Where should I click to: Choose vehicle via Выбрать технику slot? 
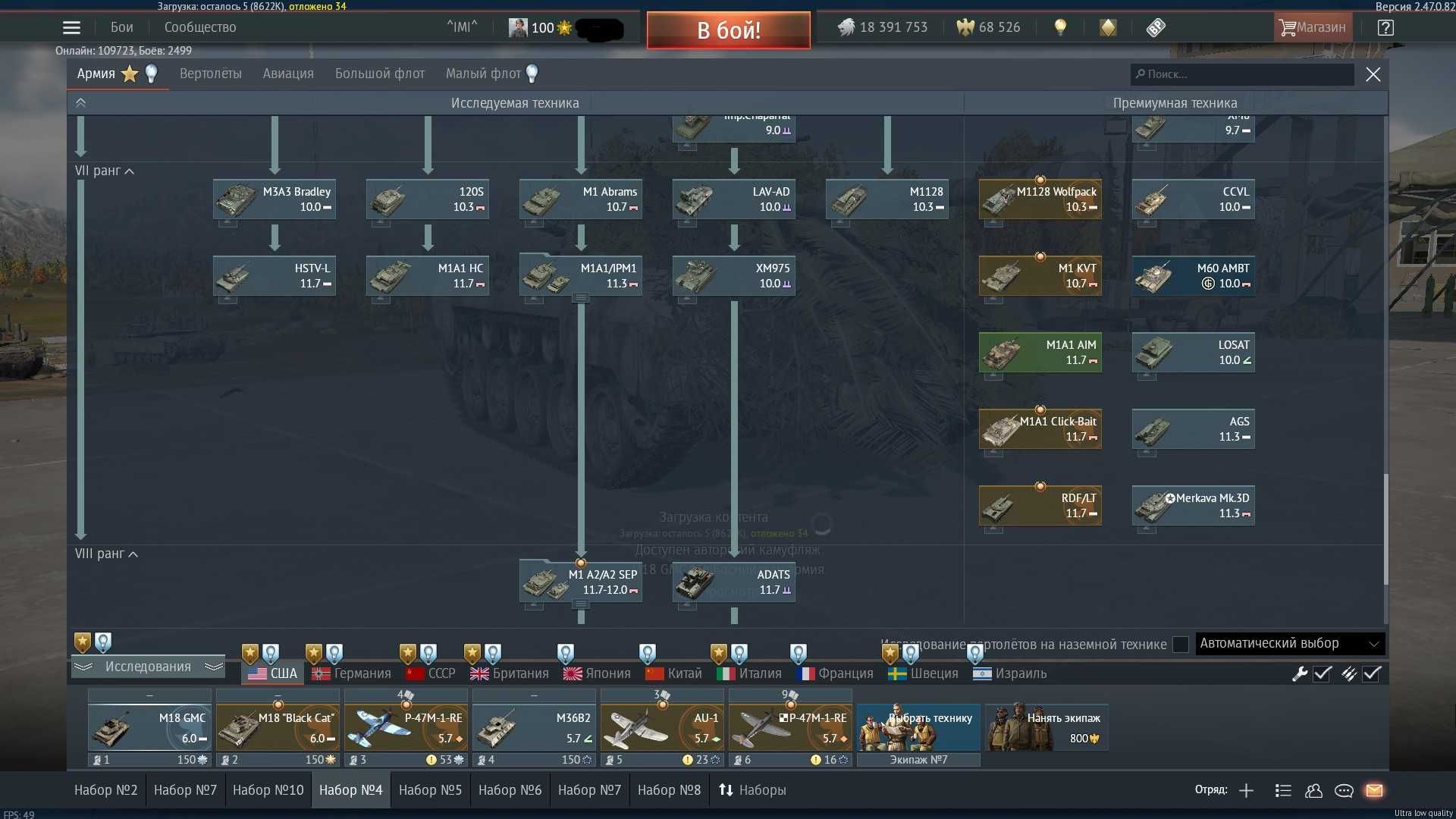918,729
